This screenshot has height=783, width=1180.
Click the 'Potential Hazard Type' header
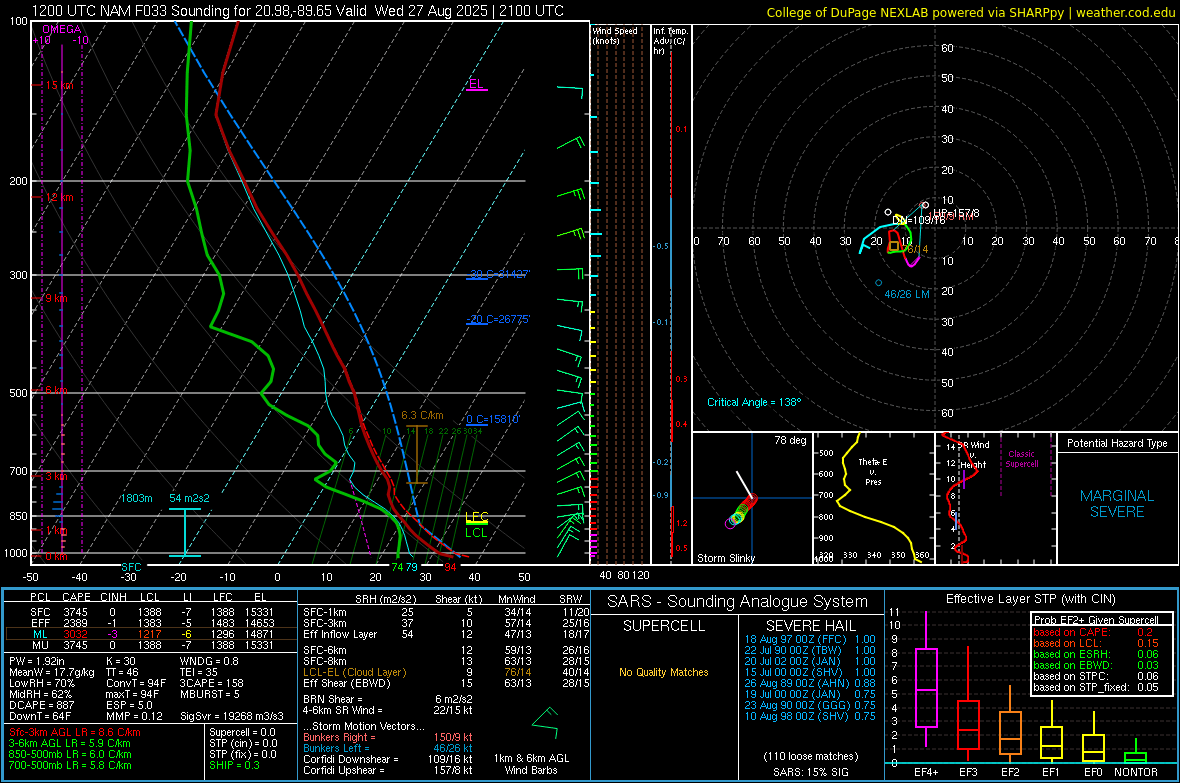point(1117,443)
